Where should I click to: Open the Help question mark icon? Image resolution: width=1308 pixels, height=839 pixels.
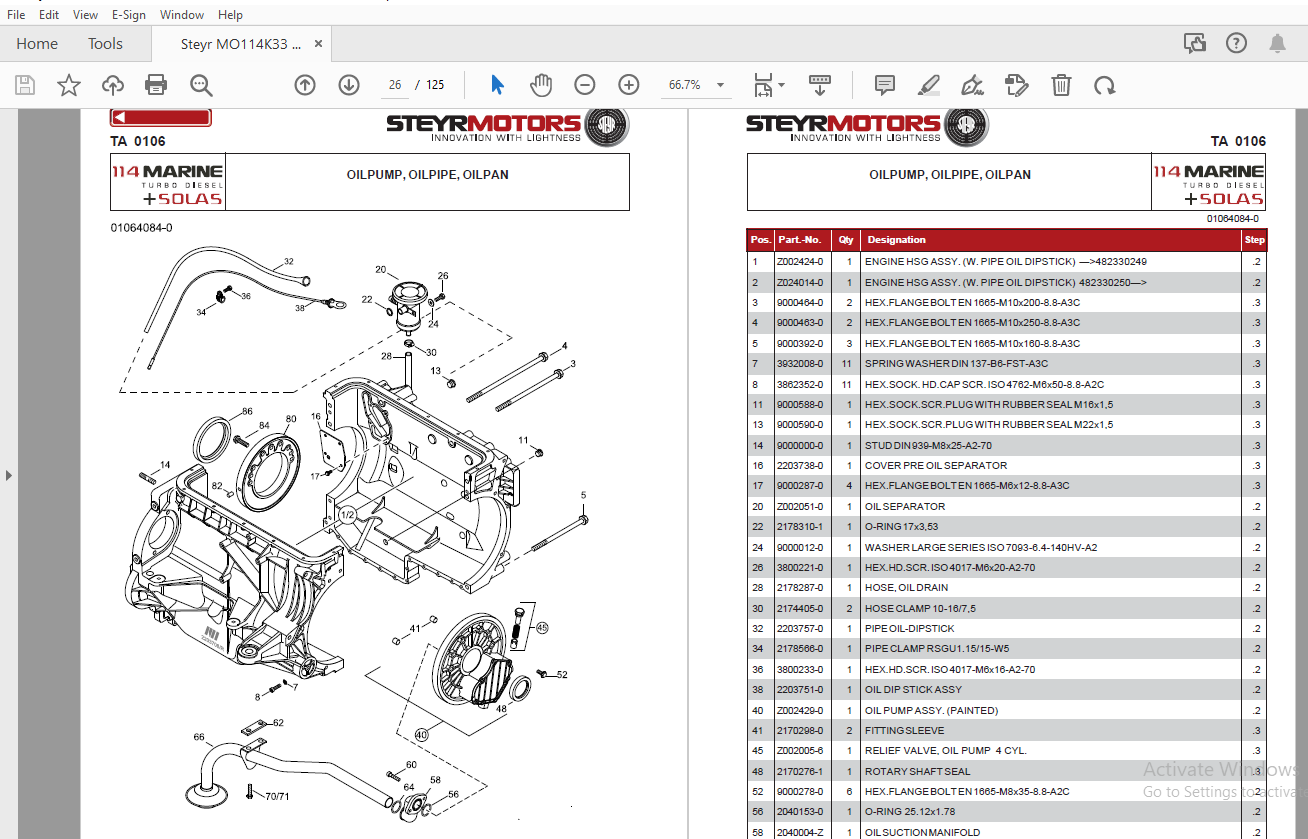click(1237, 43)
